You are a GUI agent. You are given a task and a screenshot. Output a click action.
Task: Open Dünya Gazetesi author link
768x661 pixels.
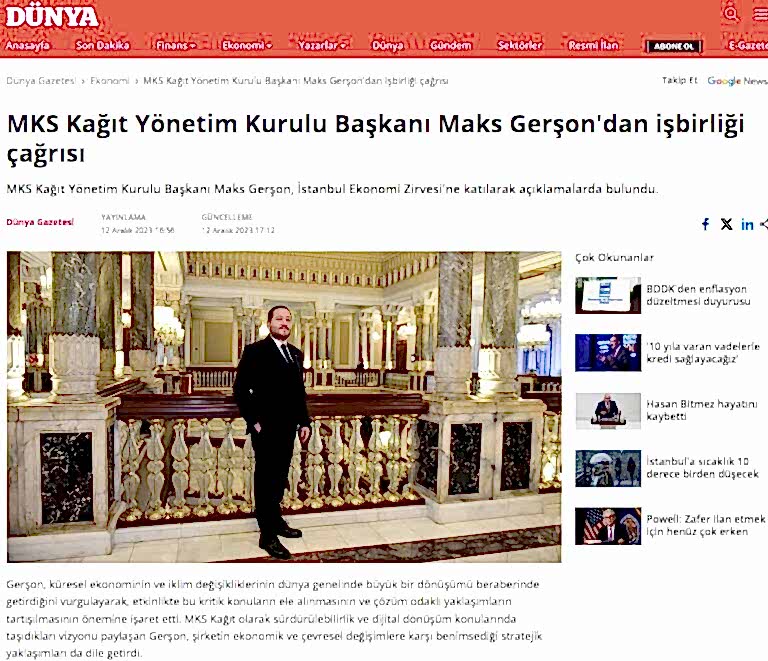(x=40, y=222)
